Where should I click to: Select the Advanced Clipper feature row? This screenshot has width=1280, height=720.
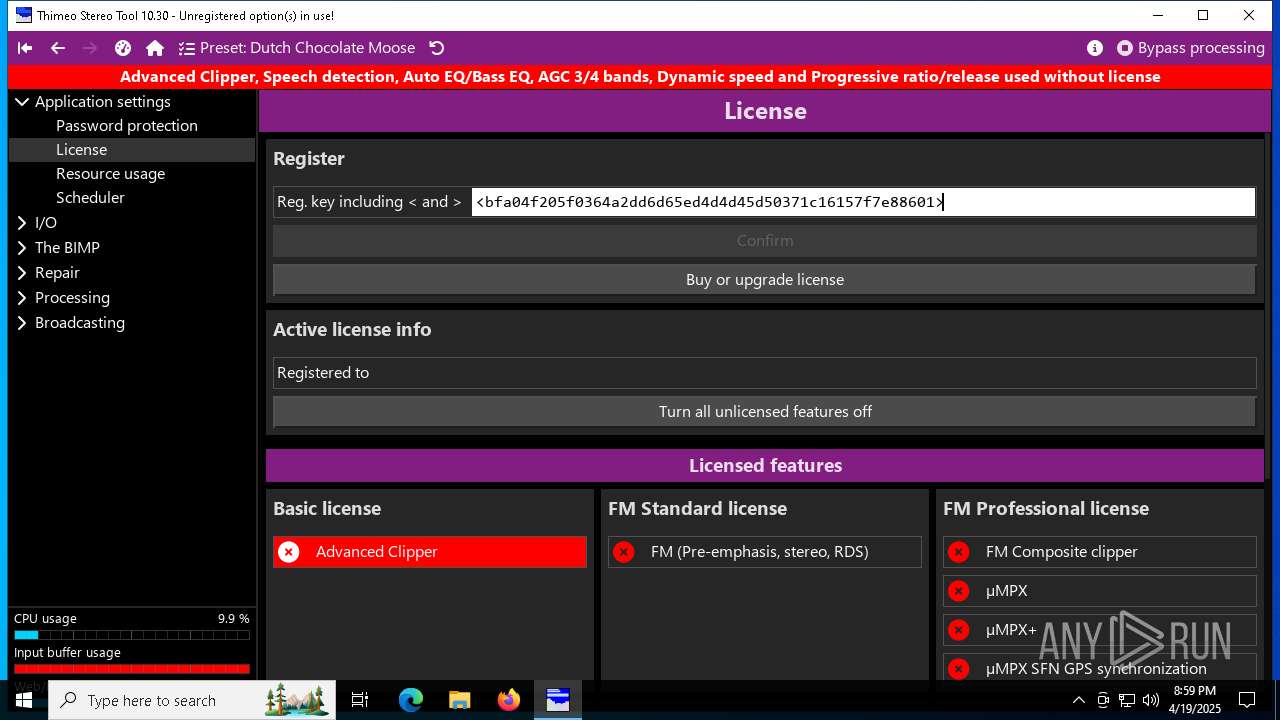coord(430,552)
